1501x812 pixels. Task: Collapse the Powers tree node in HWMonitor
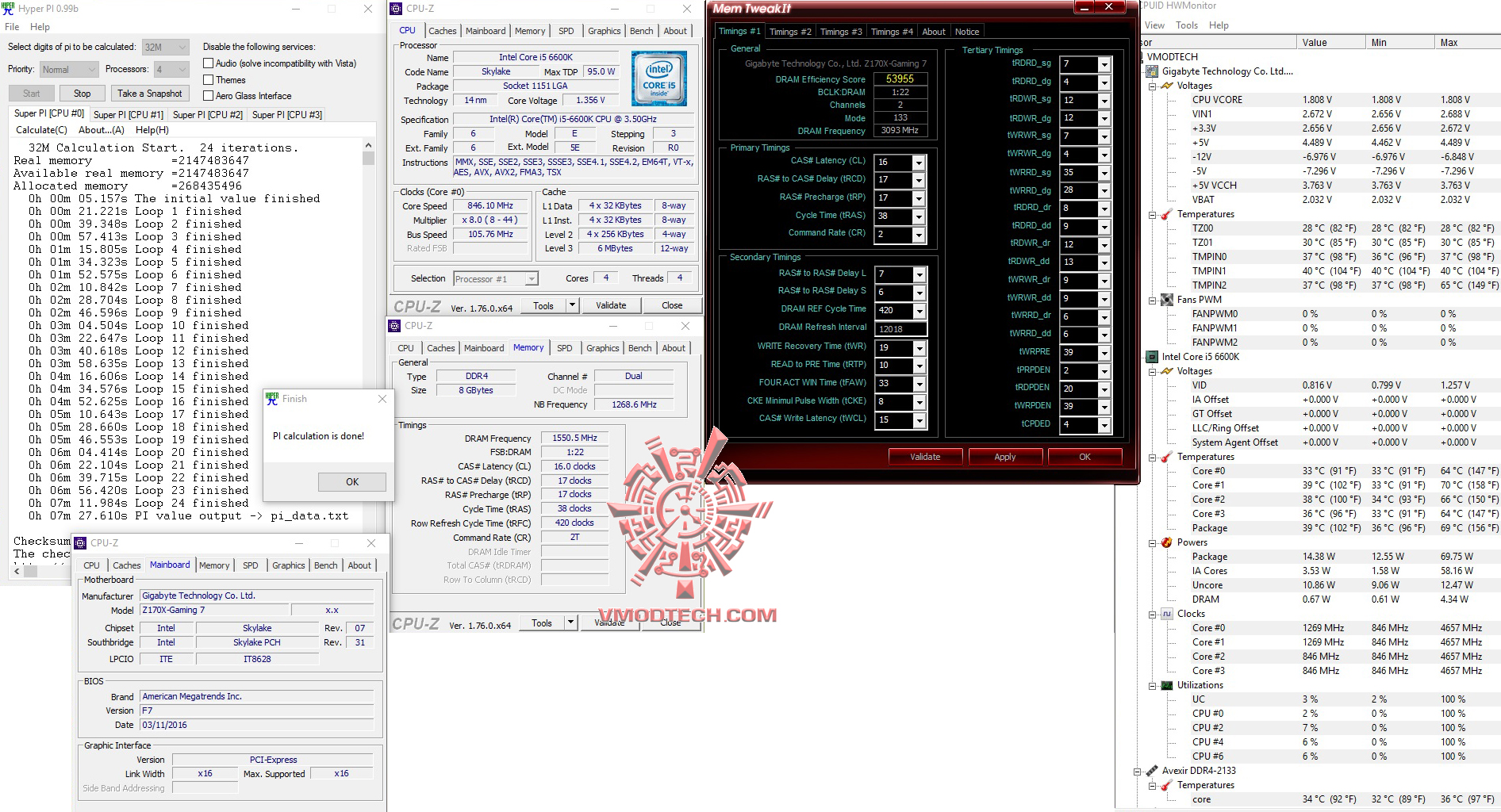point(1153,543)
